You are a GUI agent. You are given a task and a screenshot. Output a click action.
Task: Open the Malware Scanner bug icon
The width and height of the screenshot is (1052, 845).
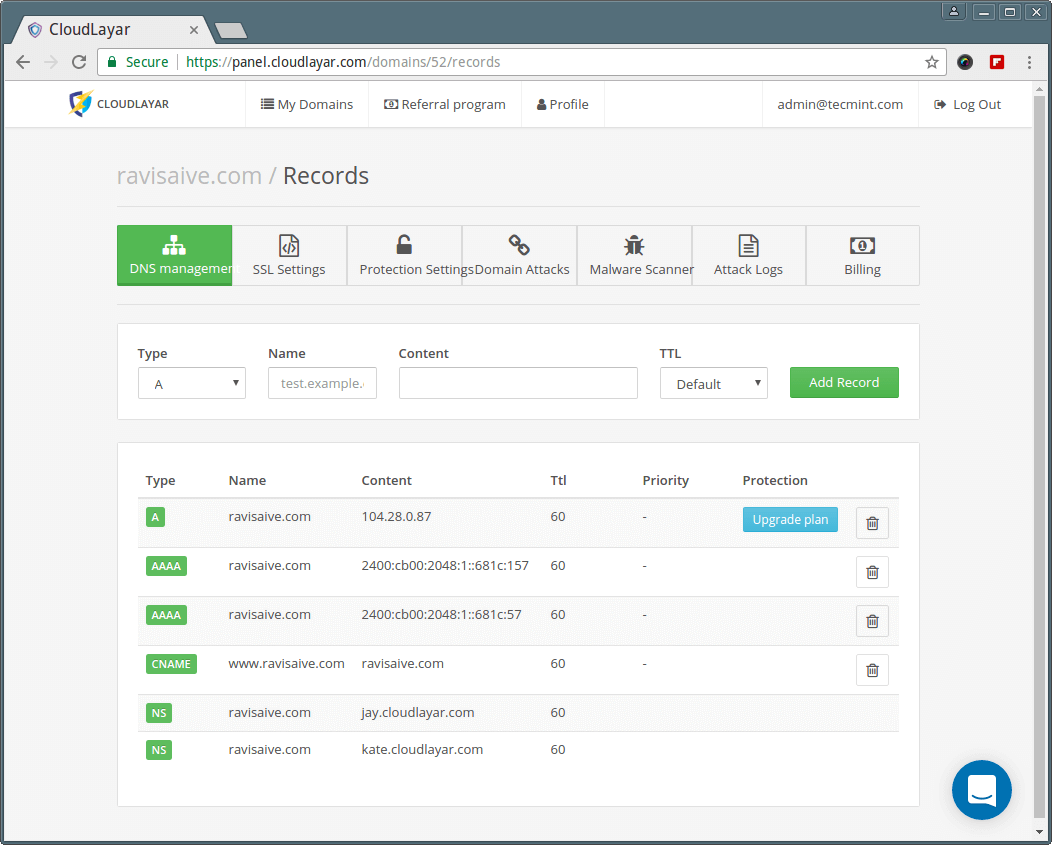click(634, 245)
